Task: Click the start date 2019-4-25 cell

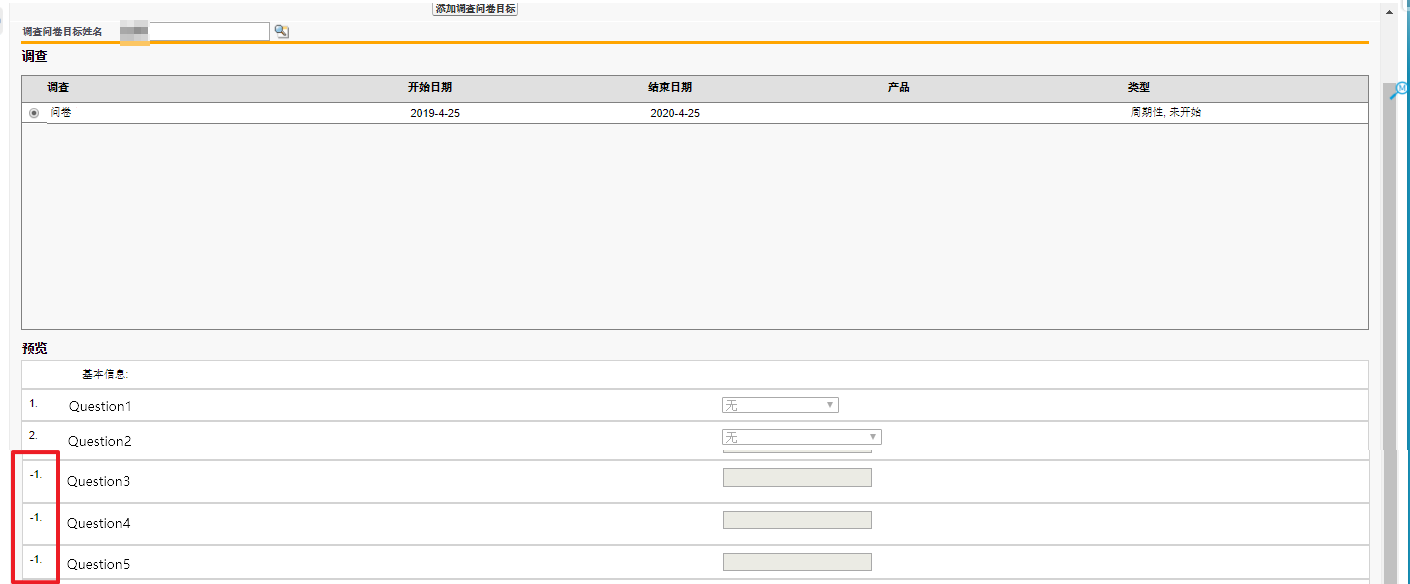Action: [x=435, y=113]
